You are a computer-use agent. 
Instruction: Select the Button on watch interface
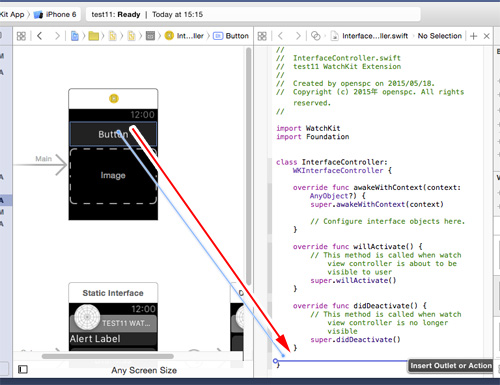click(113, 134)
